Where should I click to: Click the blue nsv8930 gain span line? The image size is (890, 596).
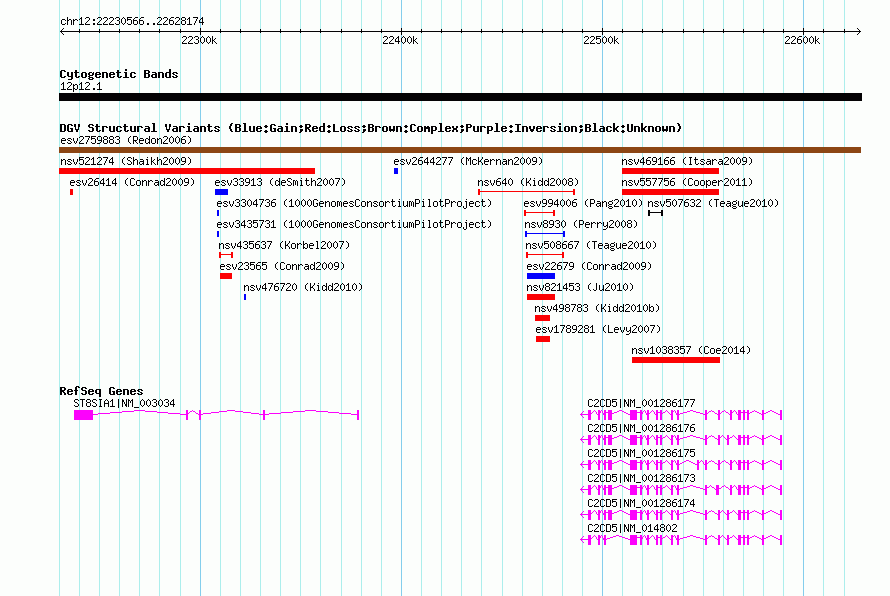(x=545, y=234)
